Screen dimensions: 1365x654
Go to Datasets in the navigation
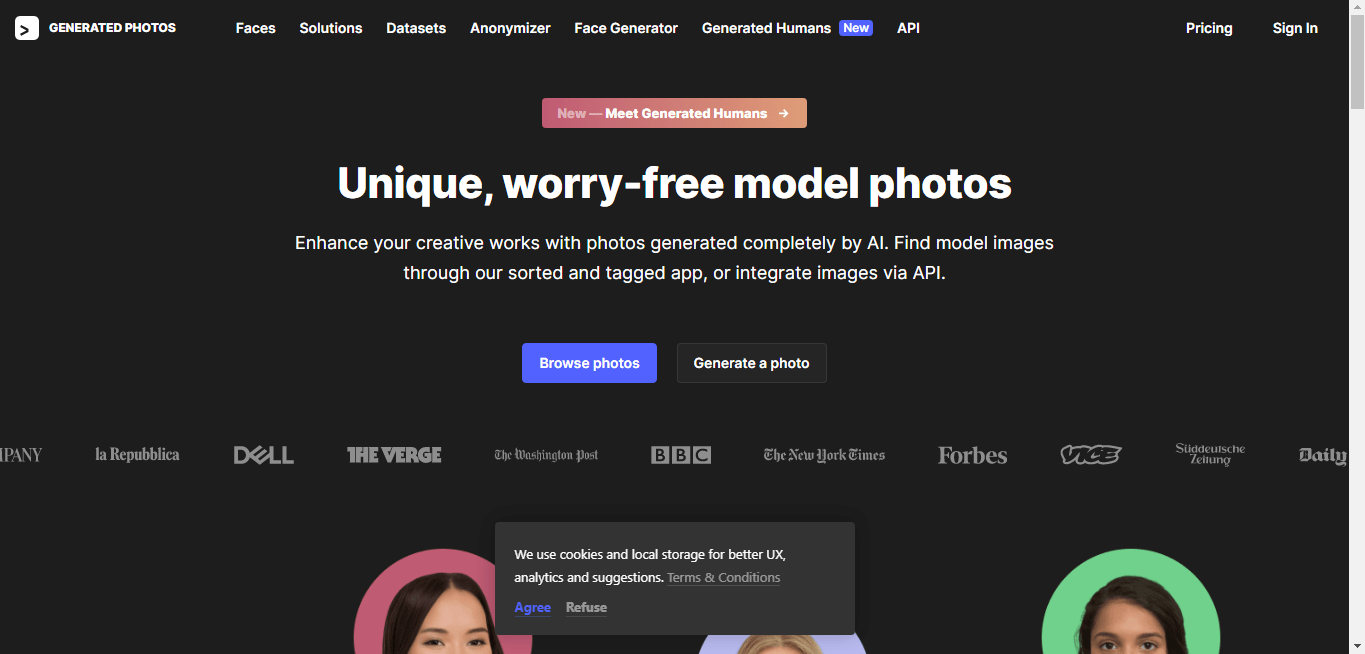click(x=416, y=28)
